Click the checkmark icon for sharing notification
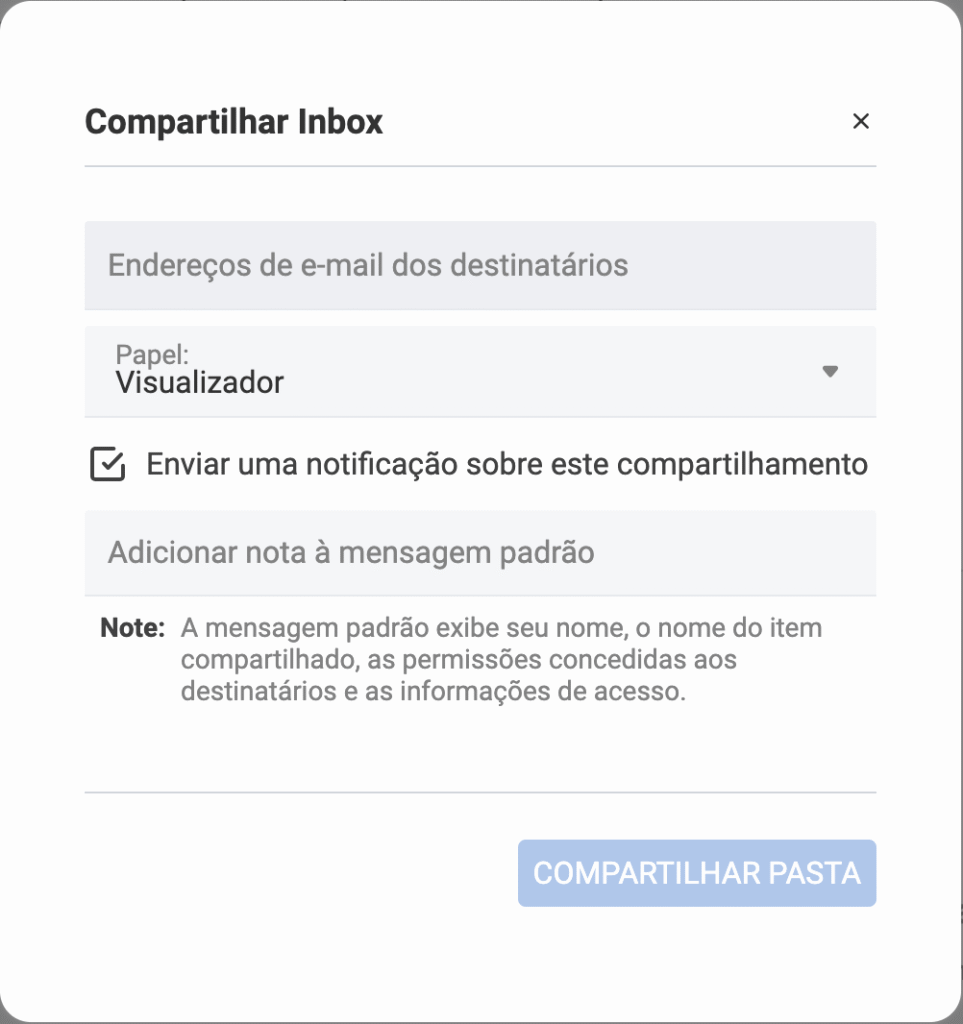Viewport: 963px width, 1024px height. (x=108, y=465)
